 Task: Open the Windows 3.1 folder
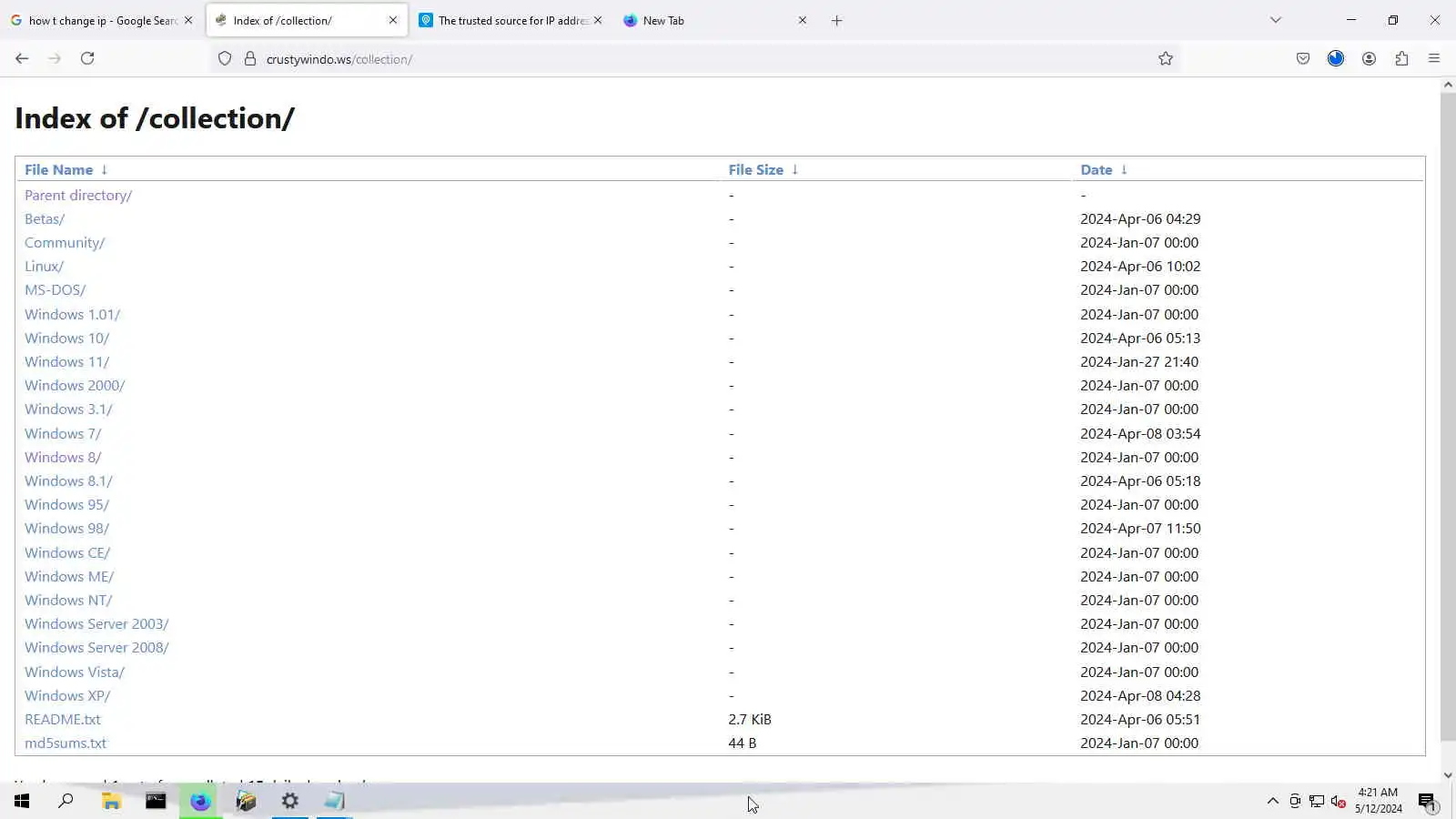[x=68, y=409]
